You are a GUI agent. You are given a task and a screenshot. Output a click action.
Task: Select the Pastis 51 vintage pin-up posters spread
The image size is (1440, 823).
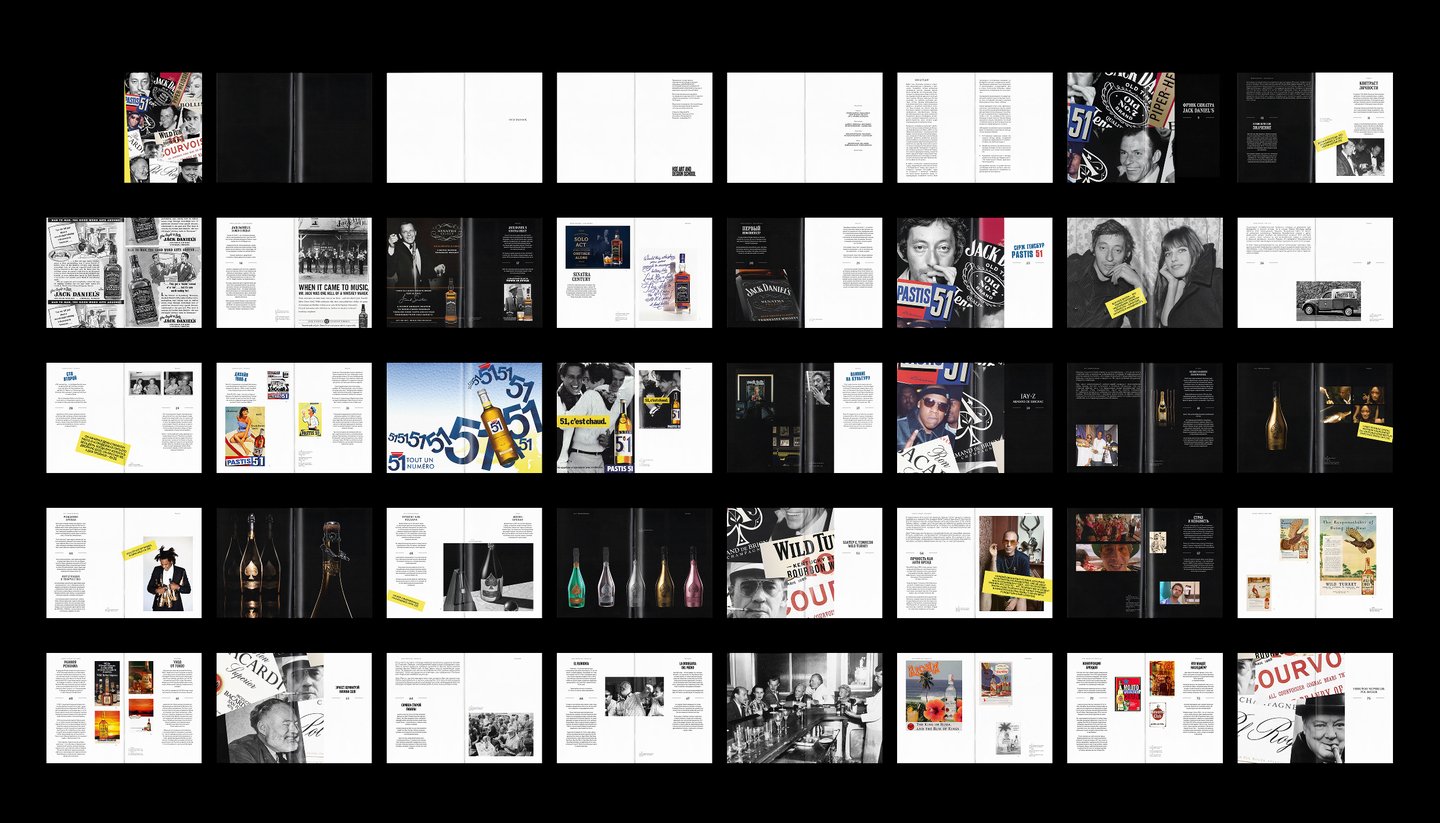(294, 418)
